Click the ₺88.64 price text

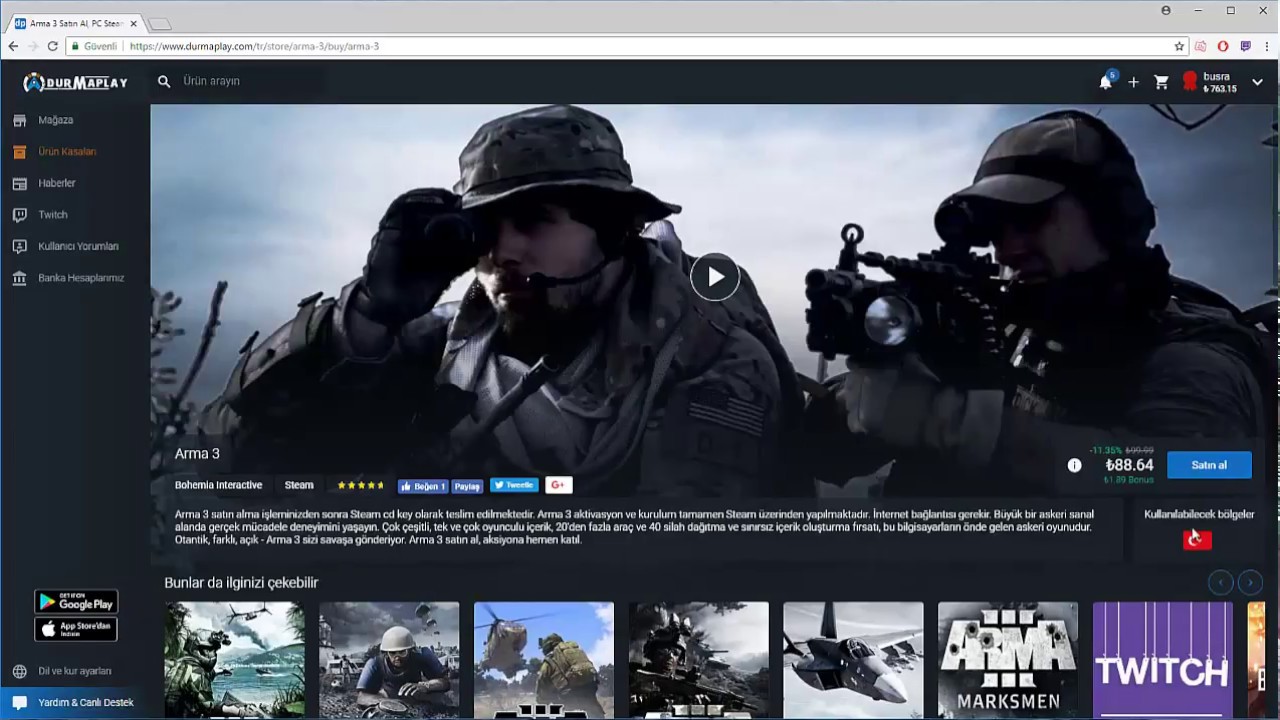click(x=1129, y=465)
